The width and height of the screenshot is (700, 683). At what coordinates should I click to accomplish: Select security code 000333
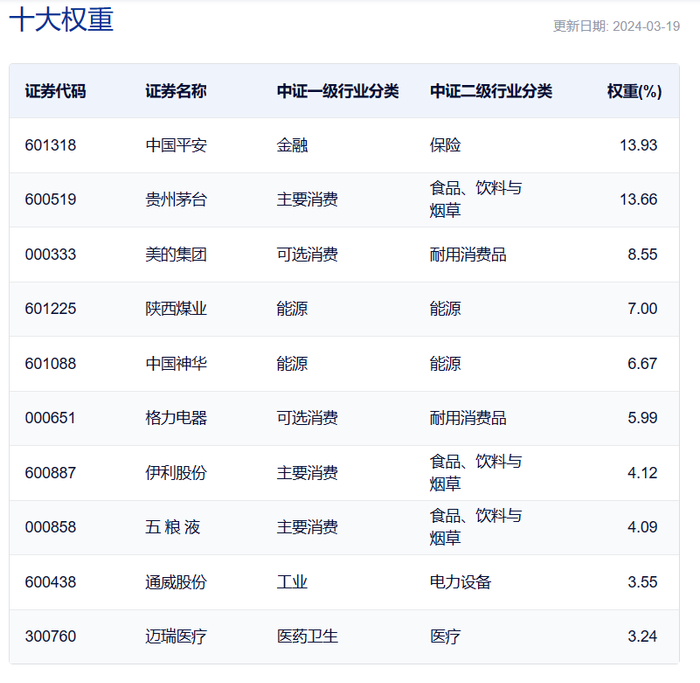50,254
